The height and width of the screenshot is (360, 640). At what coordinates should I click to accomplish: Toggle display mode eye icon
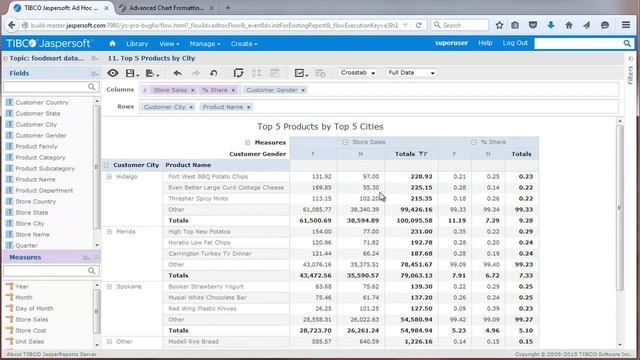tap(113, 73)
